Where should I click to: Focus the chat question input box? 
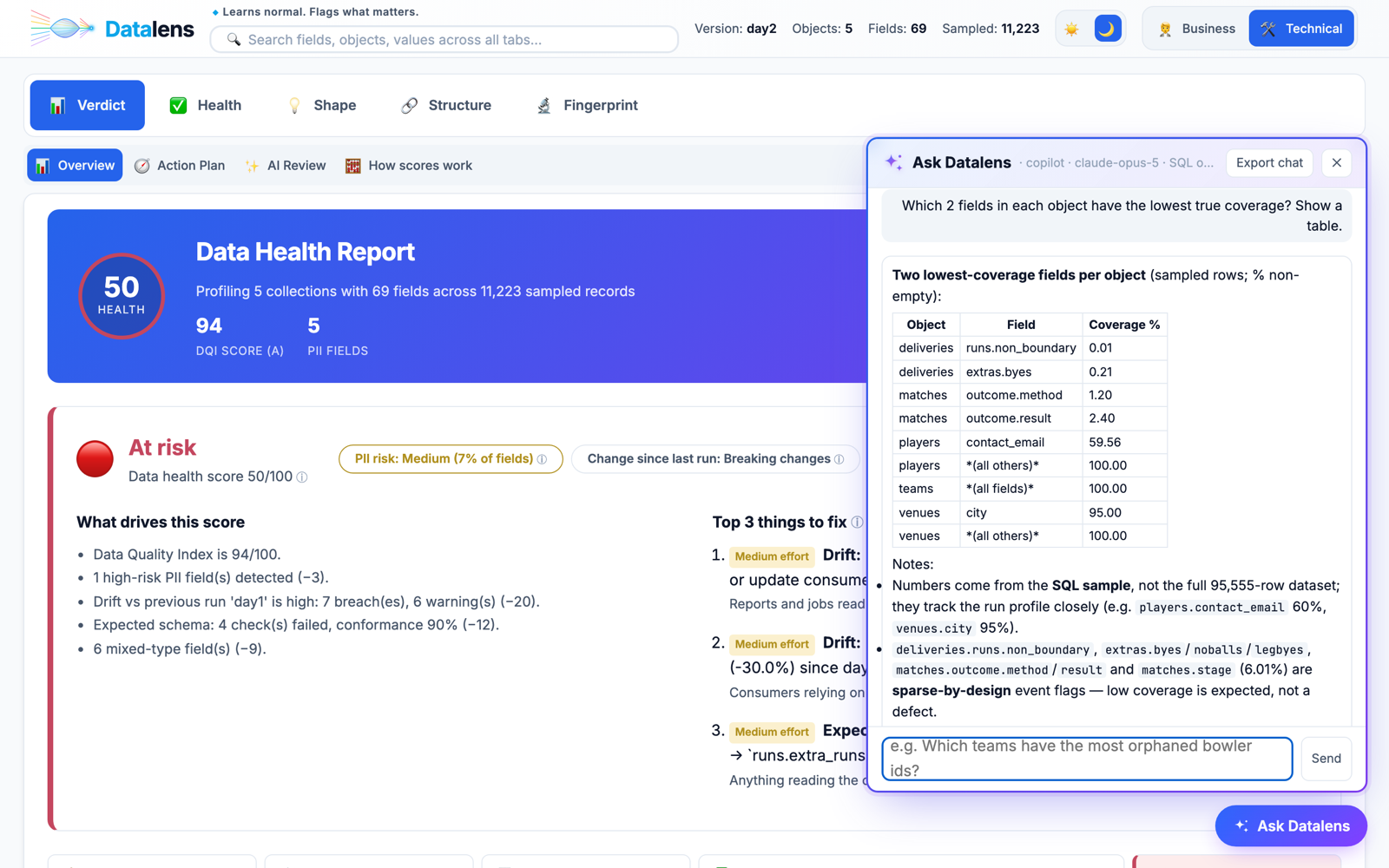(x=1087, y=759)
